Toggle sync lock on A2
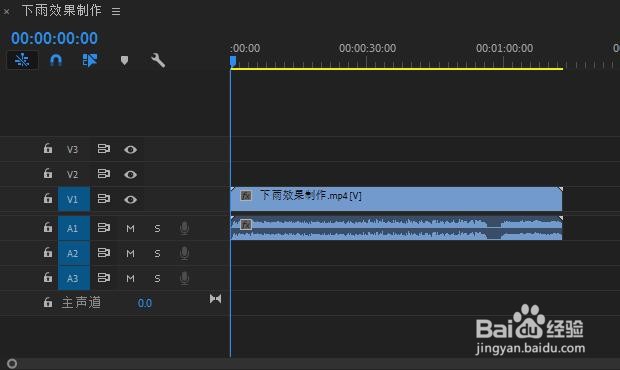The height and width of the screenshot is (370, 620). tap(104, 253)
